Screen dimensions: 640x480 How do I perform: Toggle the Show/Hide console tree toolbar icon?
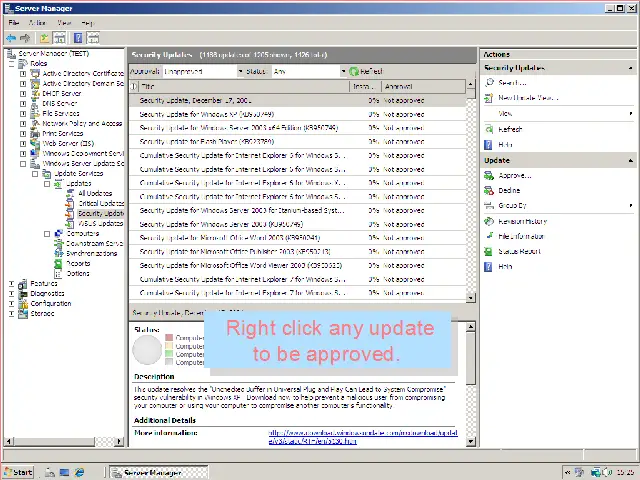point(60,38)
